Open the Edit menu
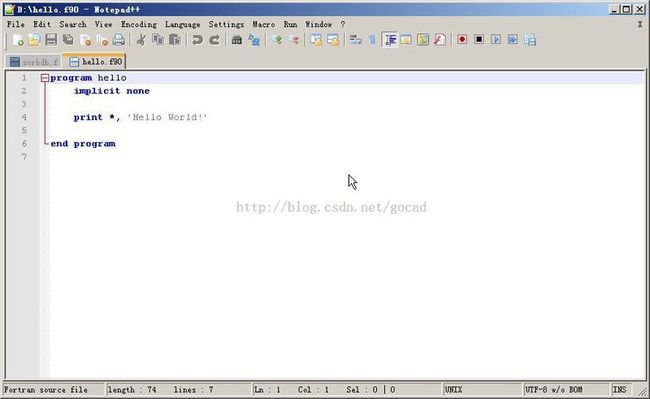The image size is (650, 399). click(42, 24)
